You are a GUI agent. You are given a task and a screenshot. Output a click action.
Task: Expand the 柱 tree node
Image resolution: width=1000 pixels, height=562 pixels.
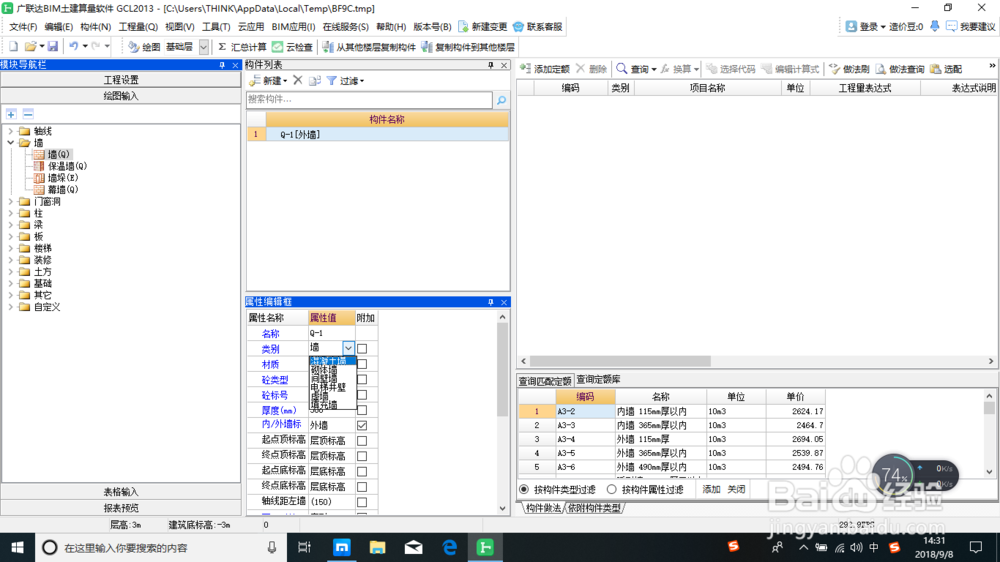click(x=11, y=213)
